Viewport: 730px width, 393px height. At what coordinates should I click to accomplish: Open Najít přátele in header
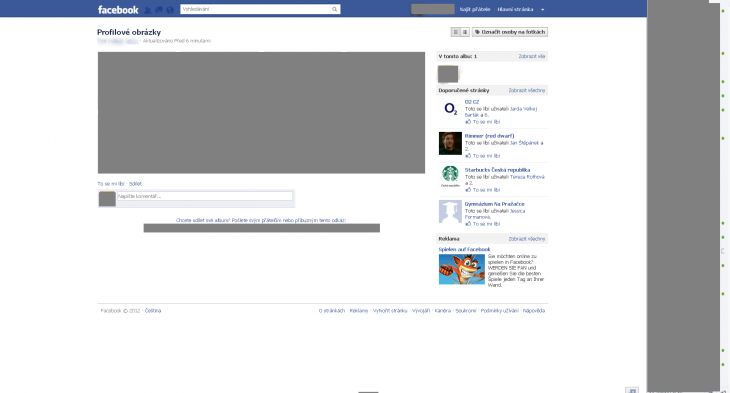[475, 9]
